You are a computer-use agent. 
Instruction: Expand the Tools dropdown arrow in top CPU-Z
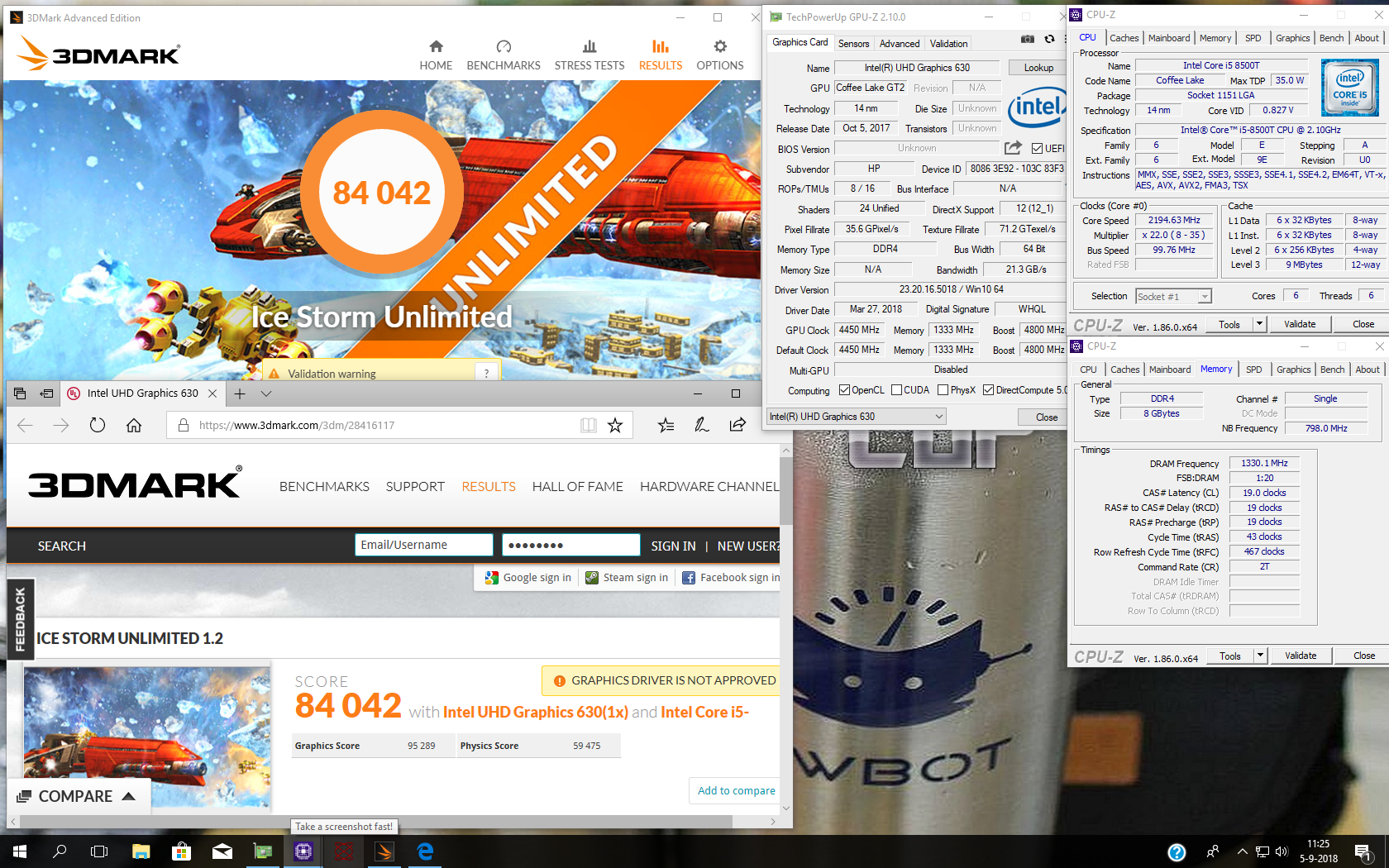(x=1260, y=324)
